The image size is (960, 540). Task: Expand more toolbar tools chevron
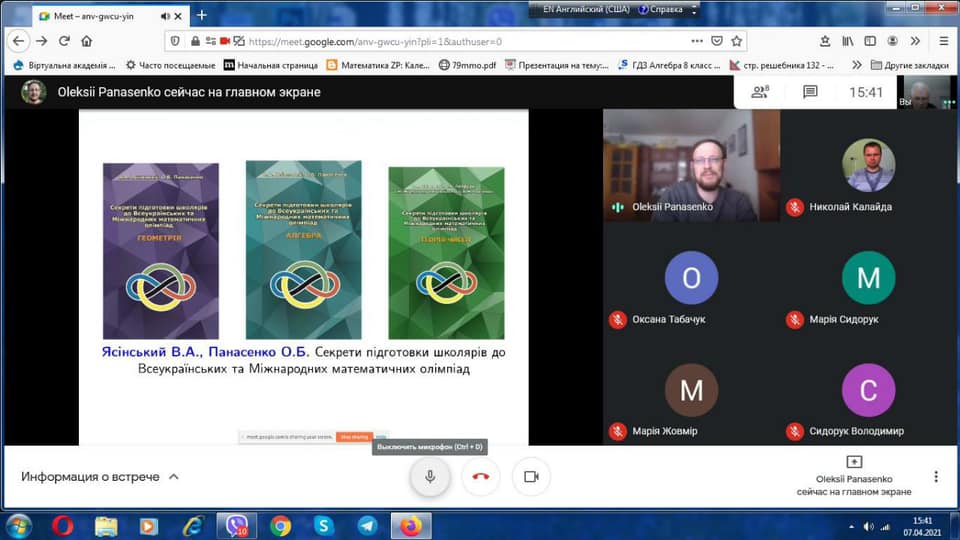[915, 41]
